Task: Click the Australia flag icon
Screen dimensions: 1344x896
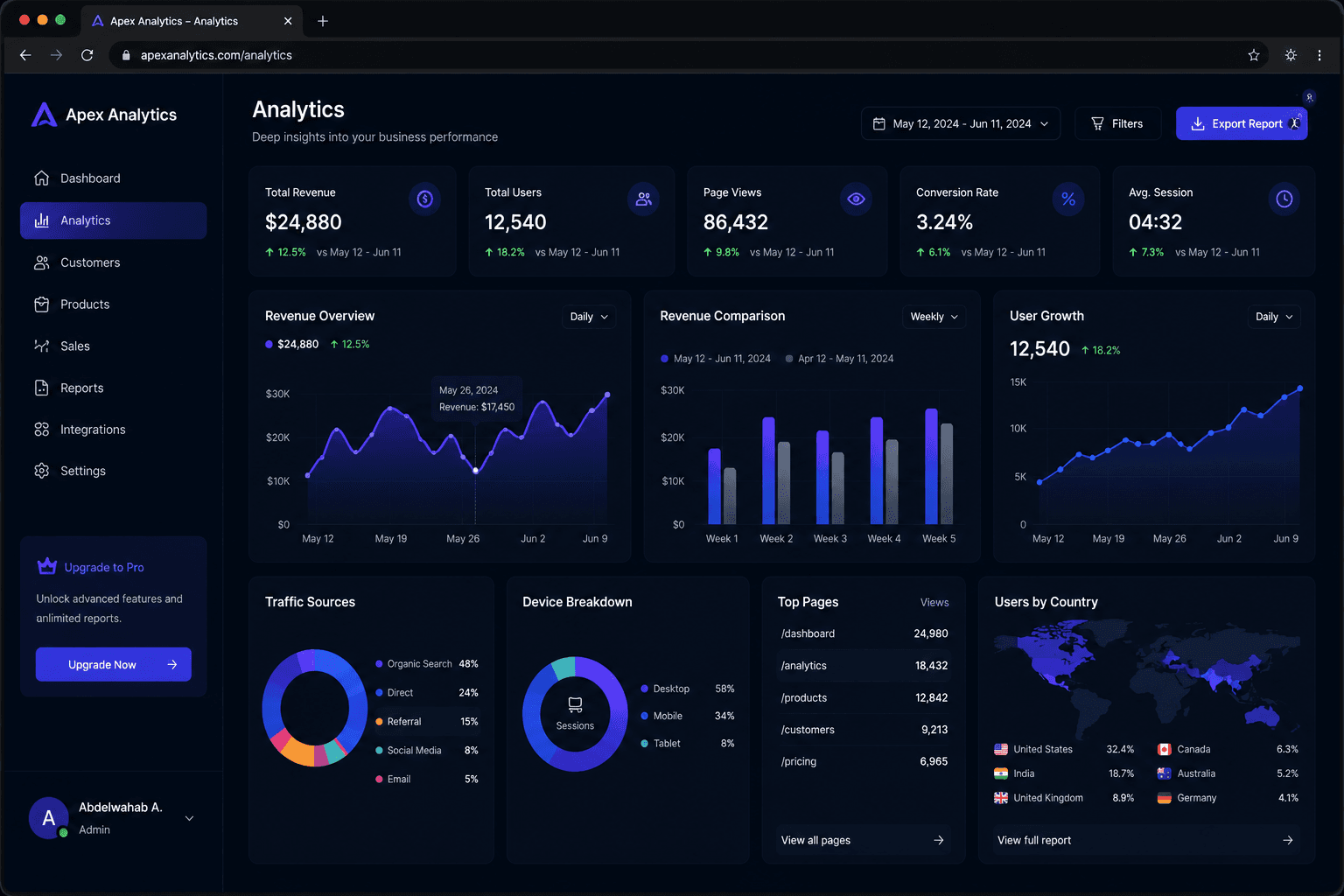Action: 1165,773
